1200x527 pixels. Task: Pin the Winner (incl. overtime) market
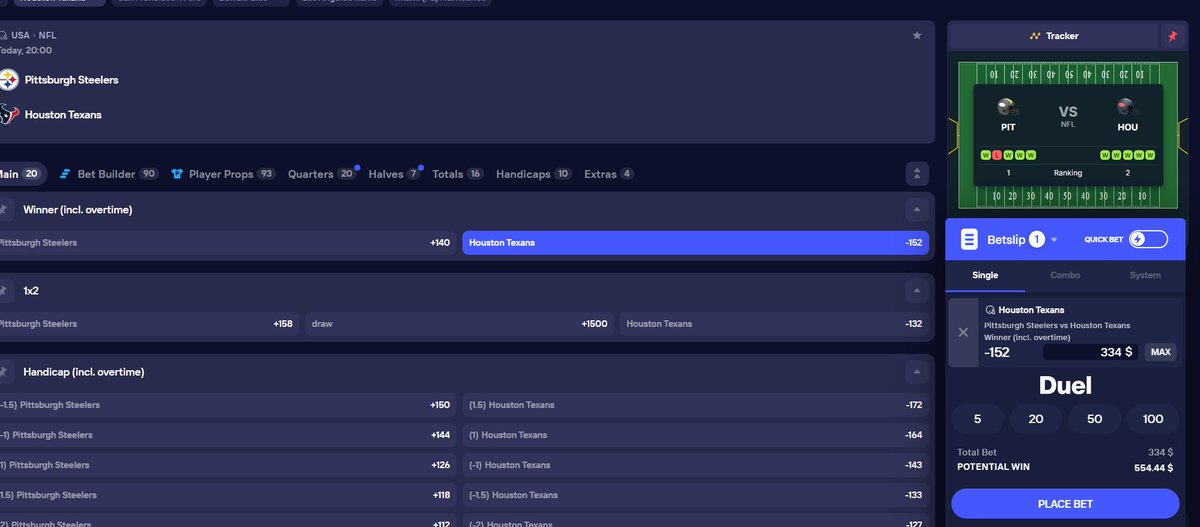click(3, 210)
